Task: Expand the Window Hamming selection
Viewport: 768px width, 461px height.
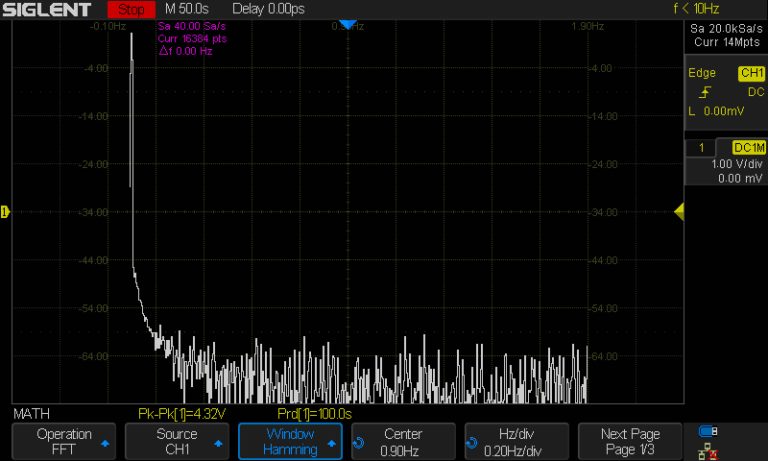Action: point(289,441)
